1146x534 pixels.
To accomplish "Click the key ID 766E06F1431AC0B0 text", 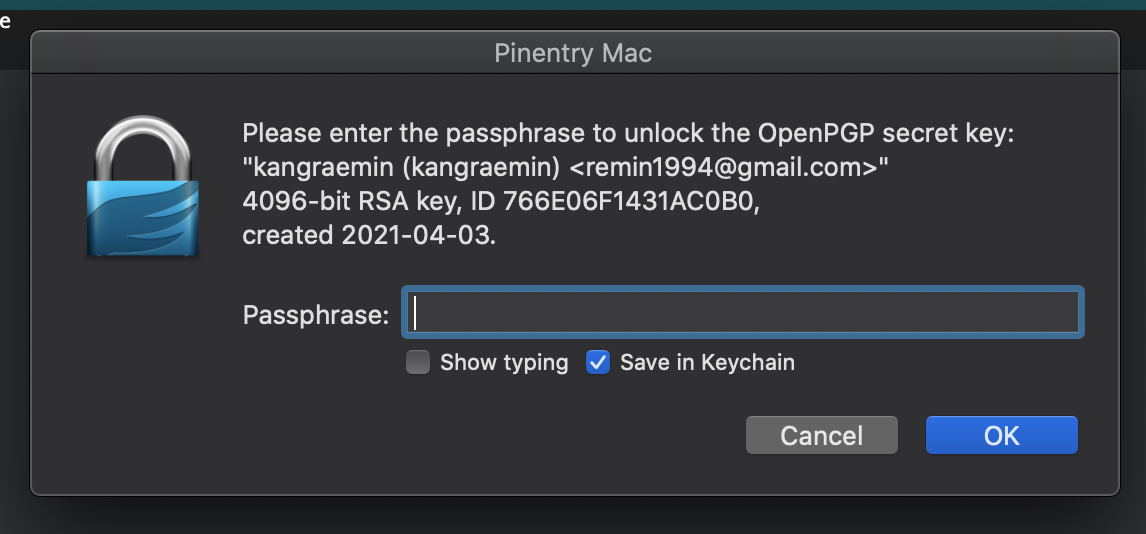I will click(631, 202).
